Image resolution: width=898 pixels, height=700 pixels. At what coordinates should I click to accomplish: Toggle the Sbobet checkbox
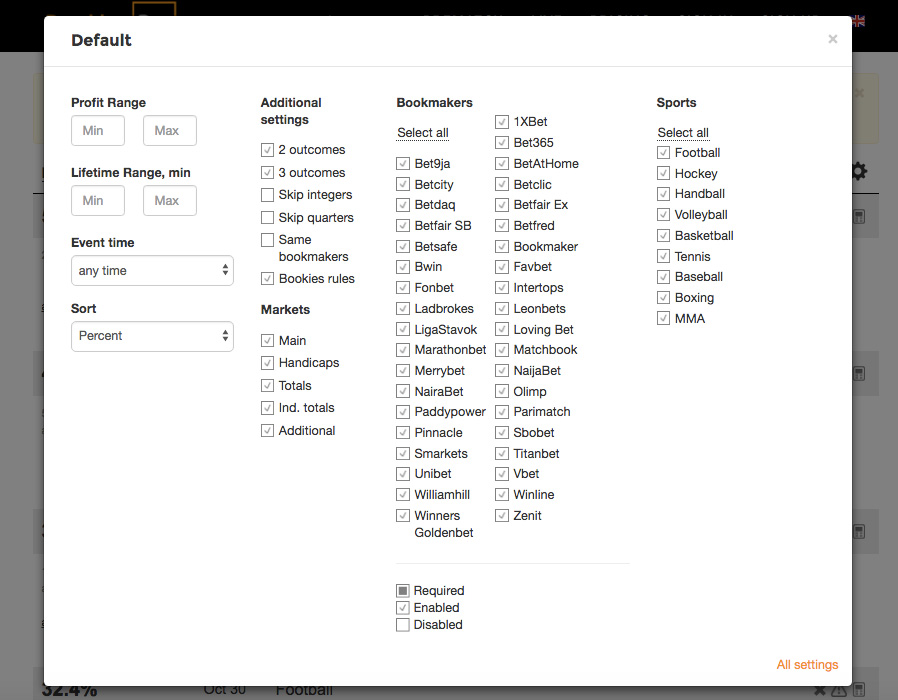pyautogui.click(x=502, y=432)
